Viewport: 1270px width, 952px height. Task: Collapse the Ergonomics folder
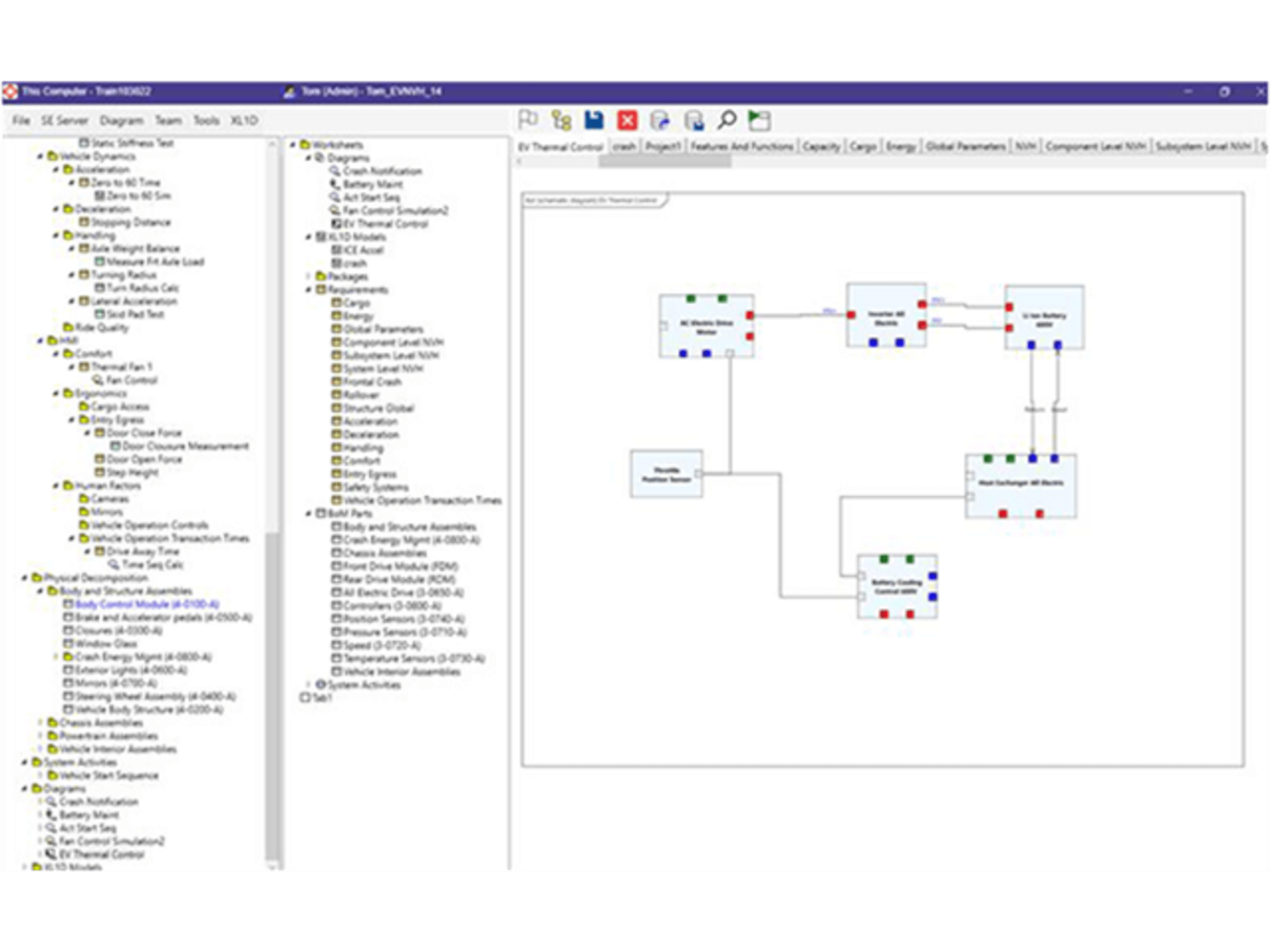click(56, 394)
